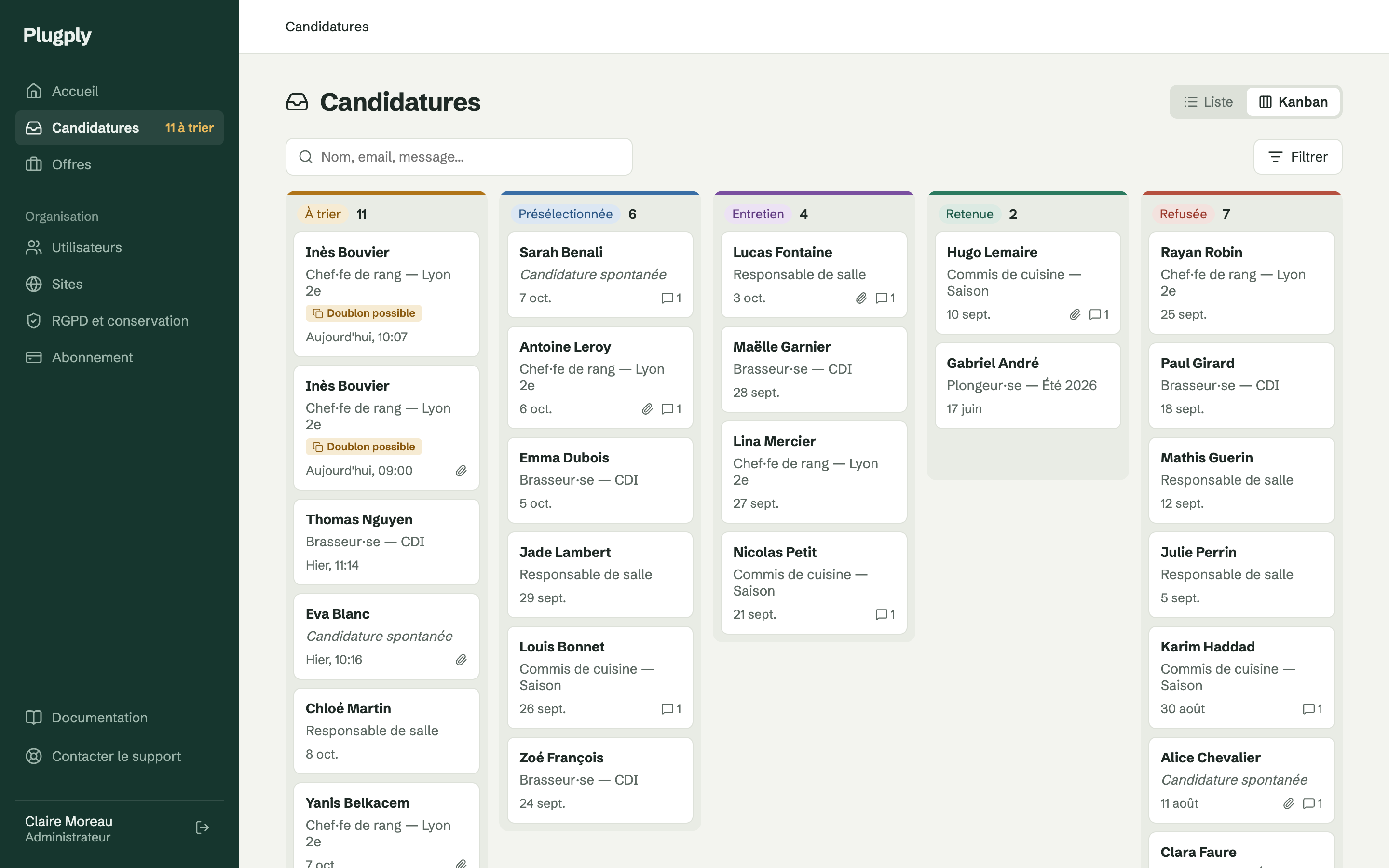Click the paperclip on Alice Chevalier's card
Image resolution: width=1389 pixels, height=868 pixels.
1289,803
